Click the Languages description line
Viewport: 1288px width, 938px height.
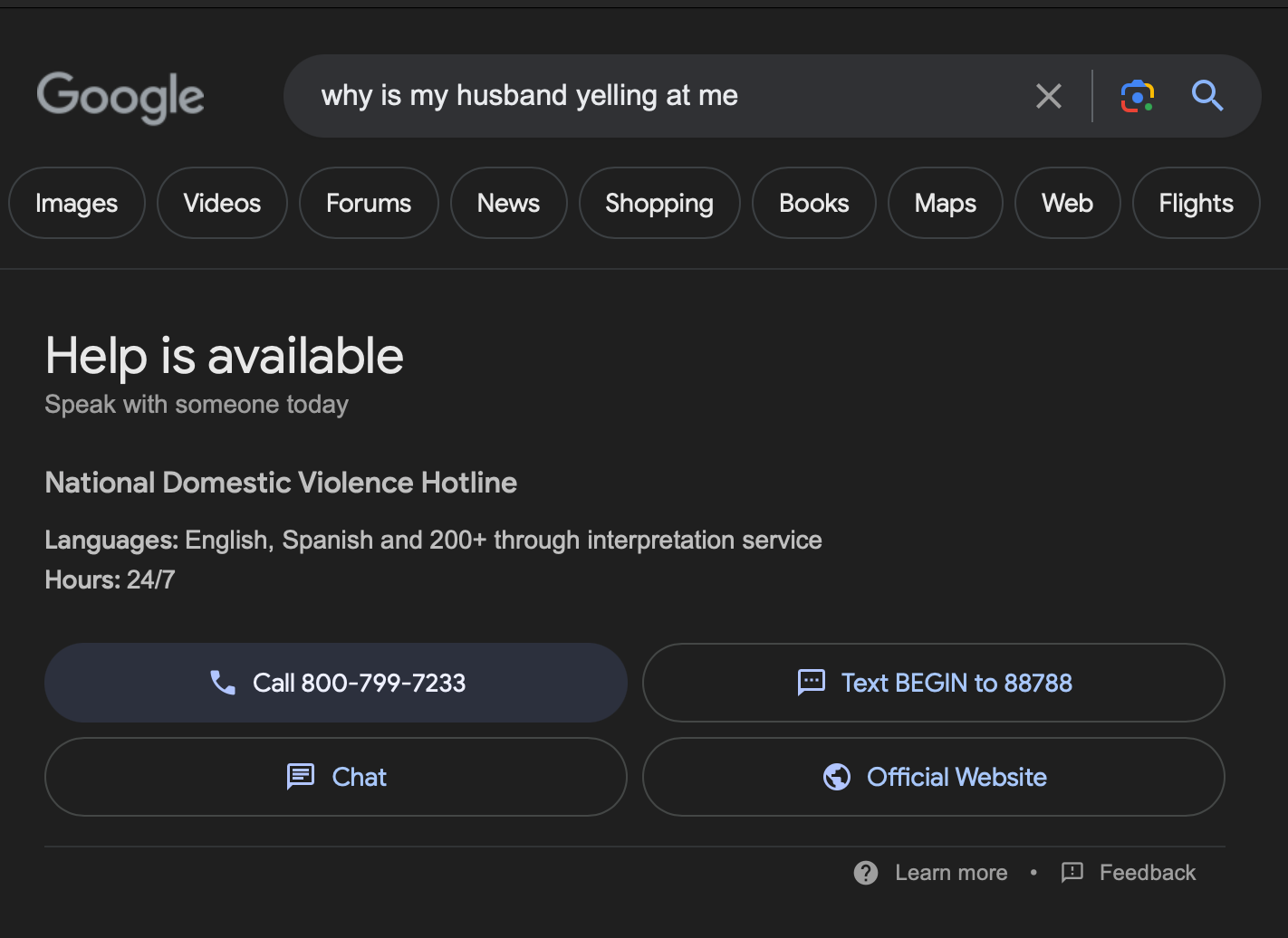[x=434, y=541]
